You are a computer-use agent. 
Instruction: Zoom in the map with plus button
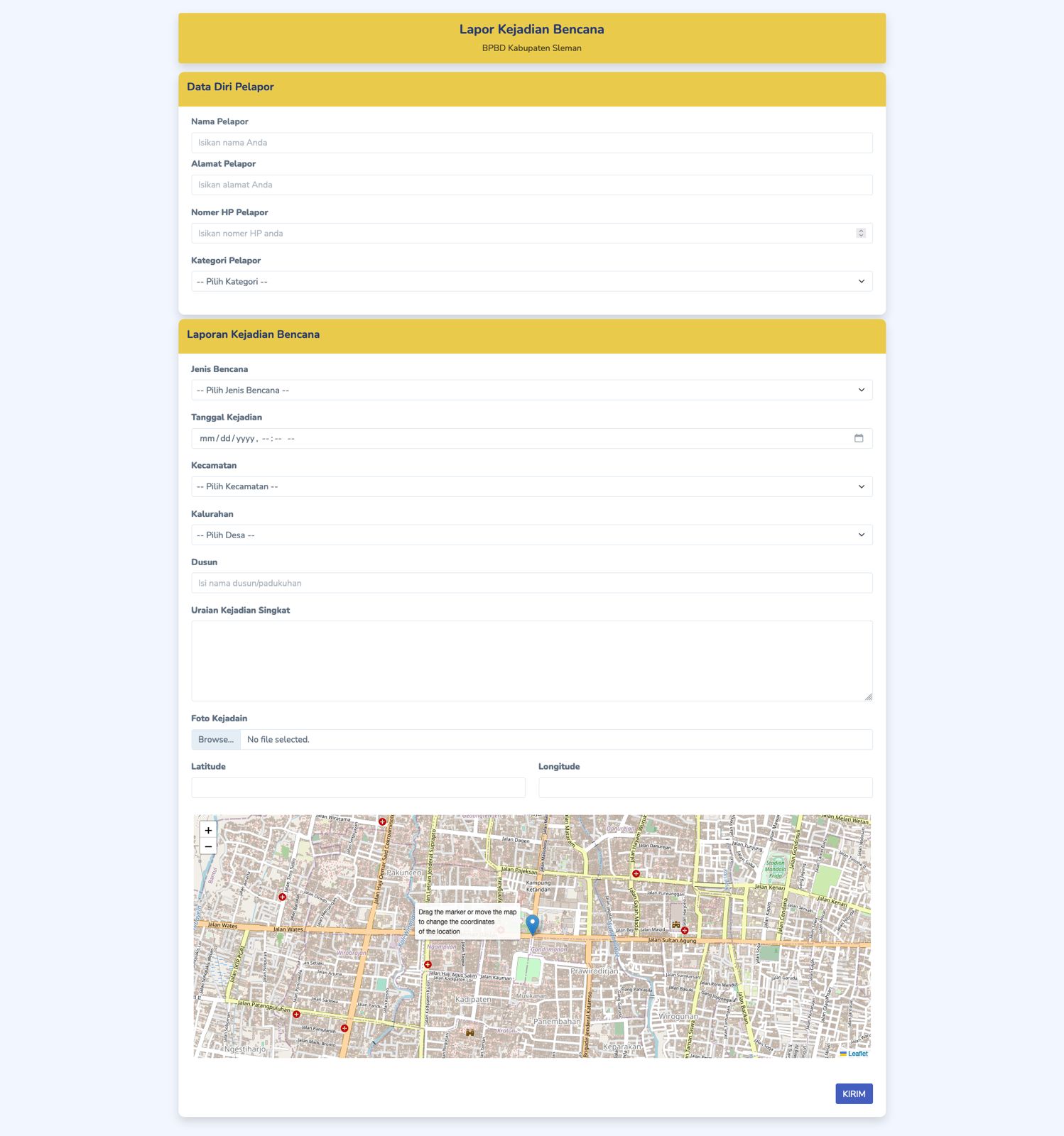(x=208, y=830)
